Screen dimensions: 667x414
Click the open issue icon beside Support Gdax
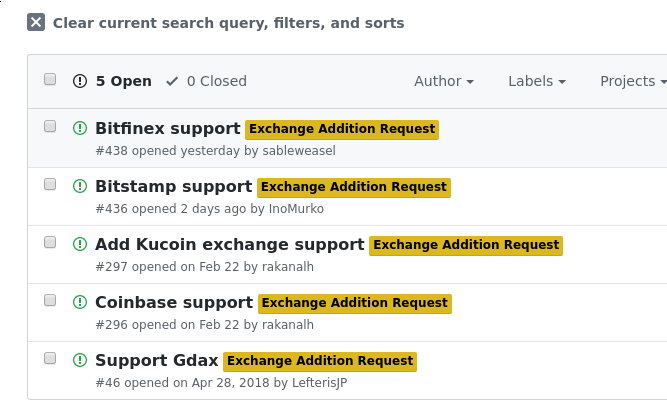80,360
